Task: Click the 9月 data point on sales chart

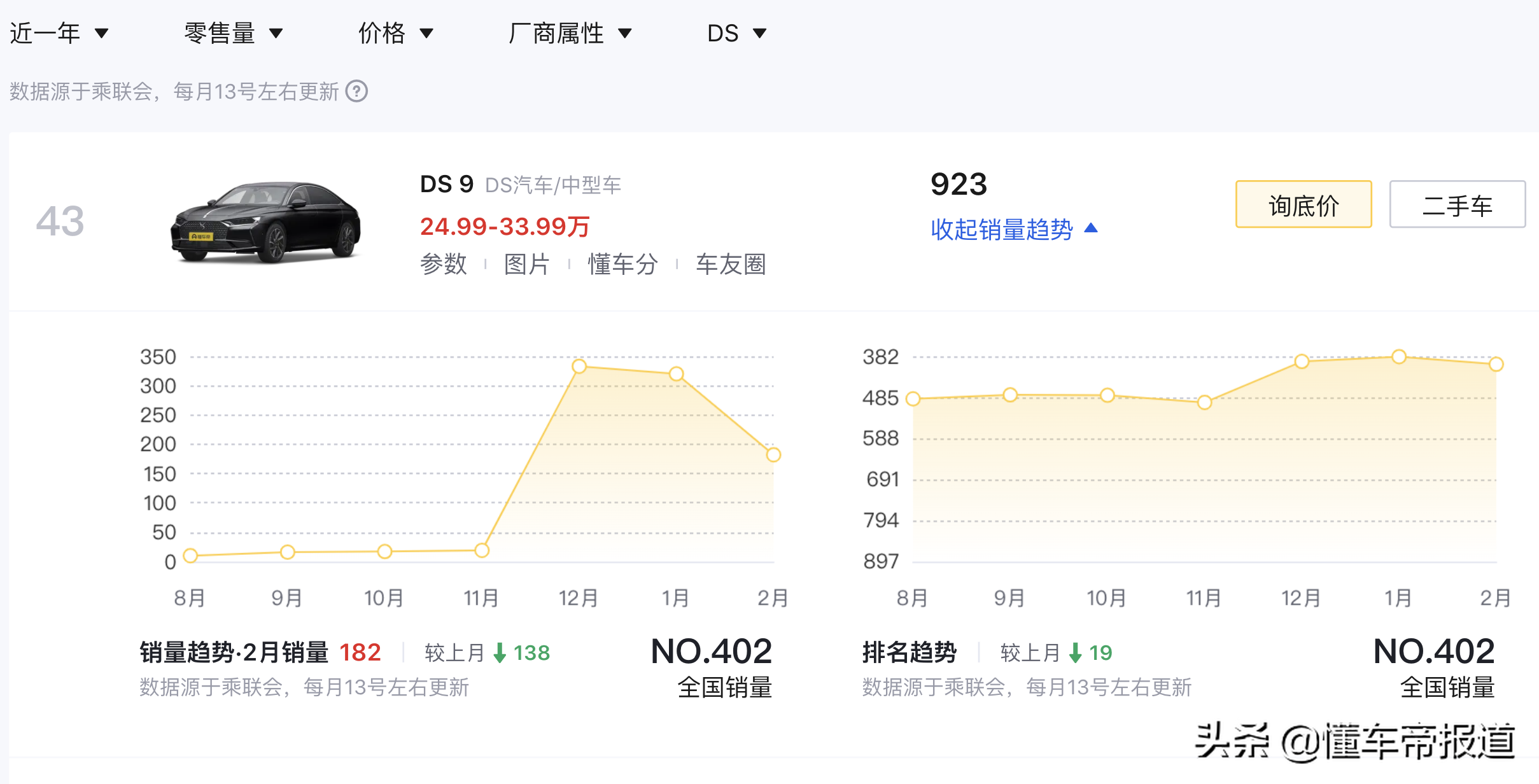Action: coord(288,552)
